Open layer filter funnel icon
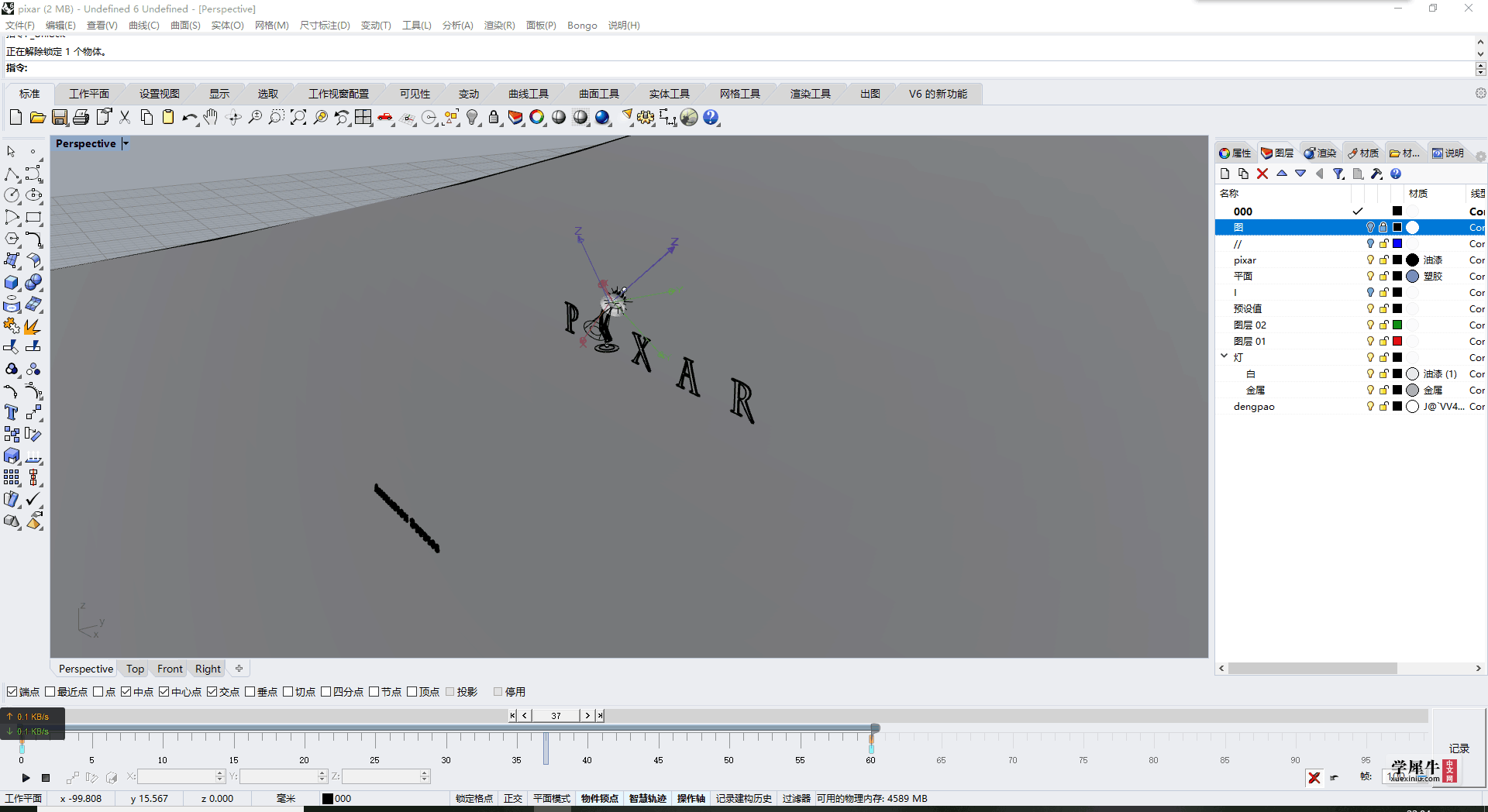 coord(1338,174)
